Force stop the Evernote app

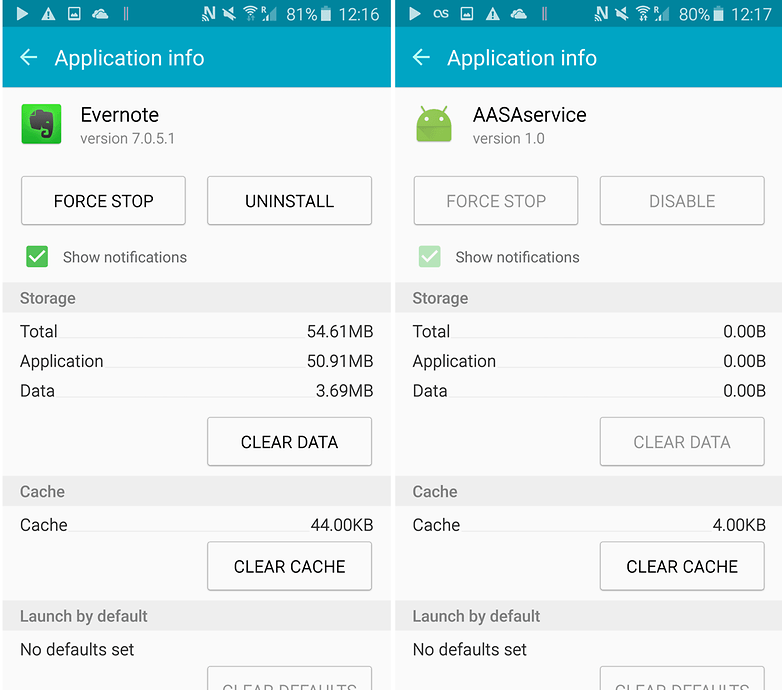[103, 200]
